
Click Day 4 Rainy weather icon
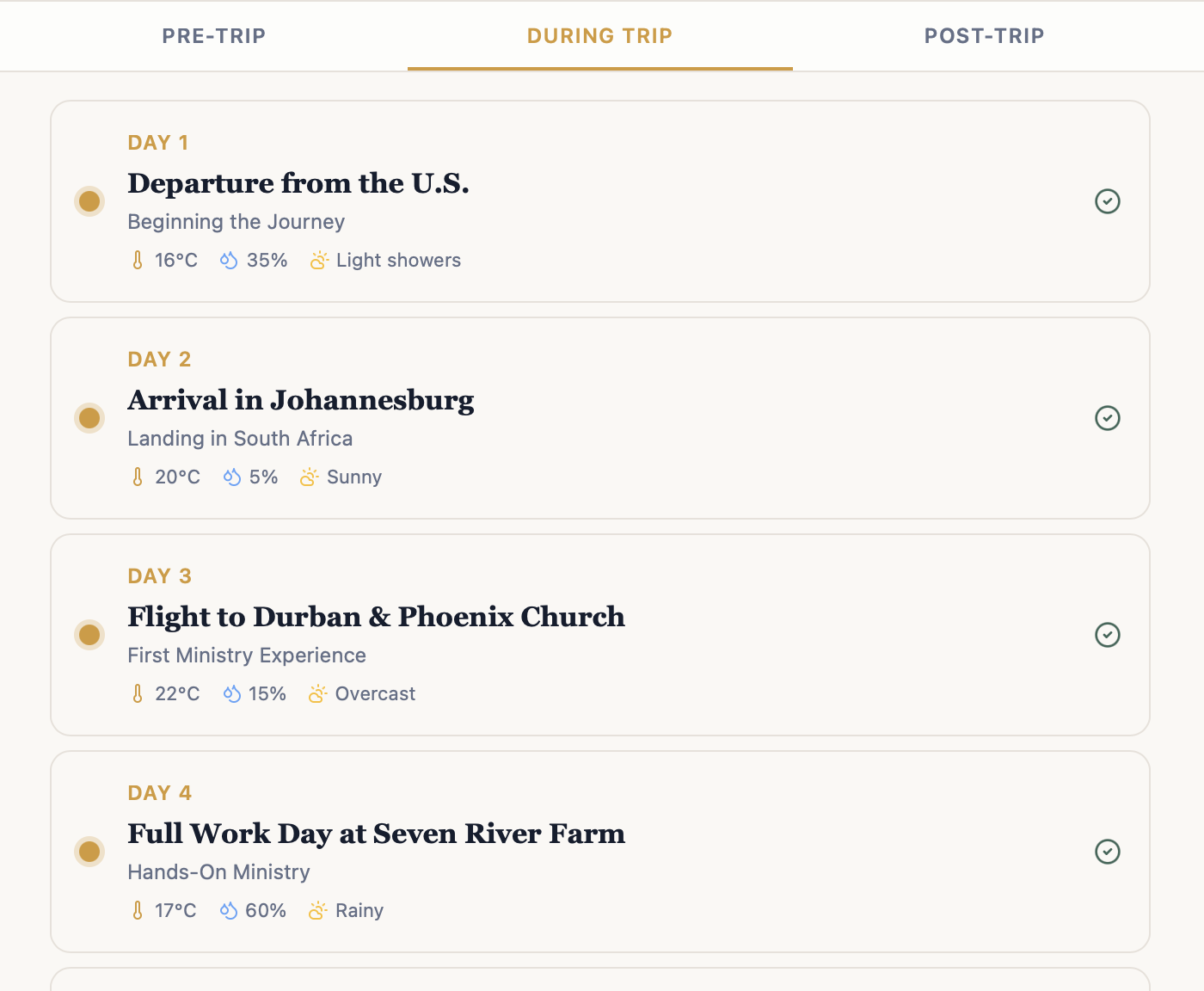(x=317, y=911)
